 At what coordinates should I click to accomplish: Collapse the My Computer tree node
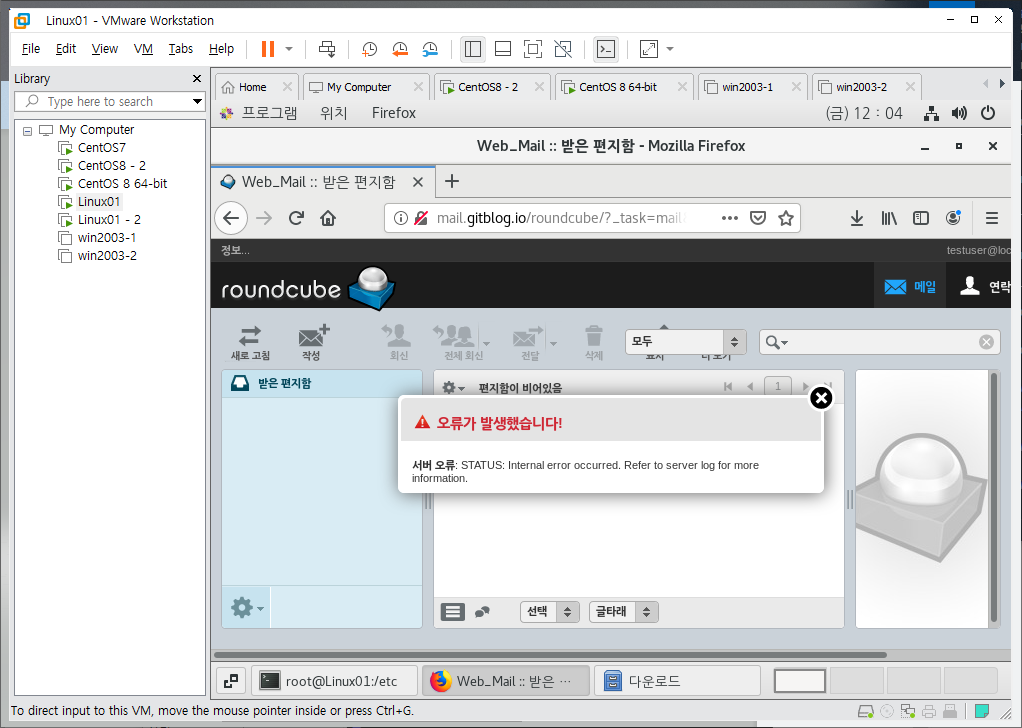click(27, 130)
